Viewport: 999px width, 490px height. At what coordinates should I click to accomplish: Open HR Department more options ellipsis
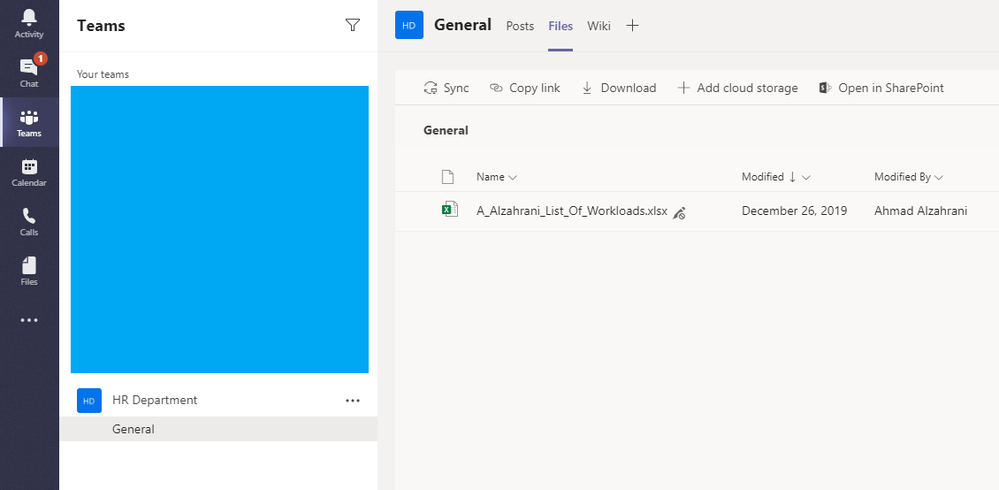pyautogui.click(x=352, y=400)
